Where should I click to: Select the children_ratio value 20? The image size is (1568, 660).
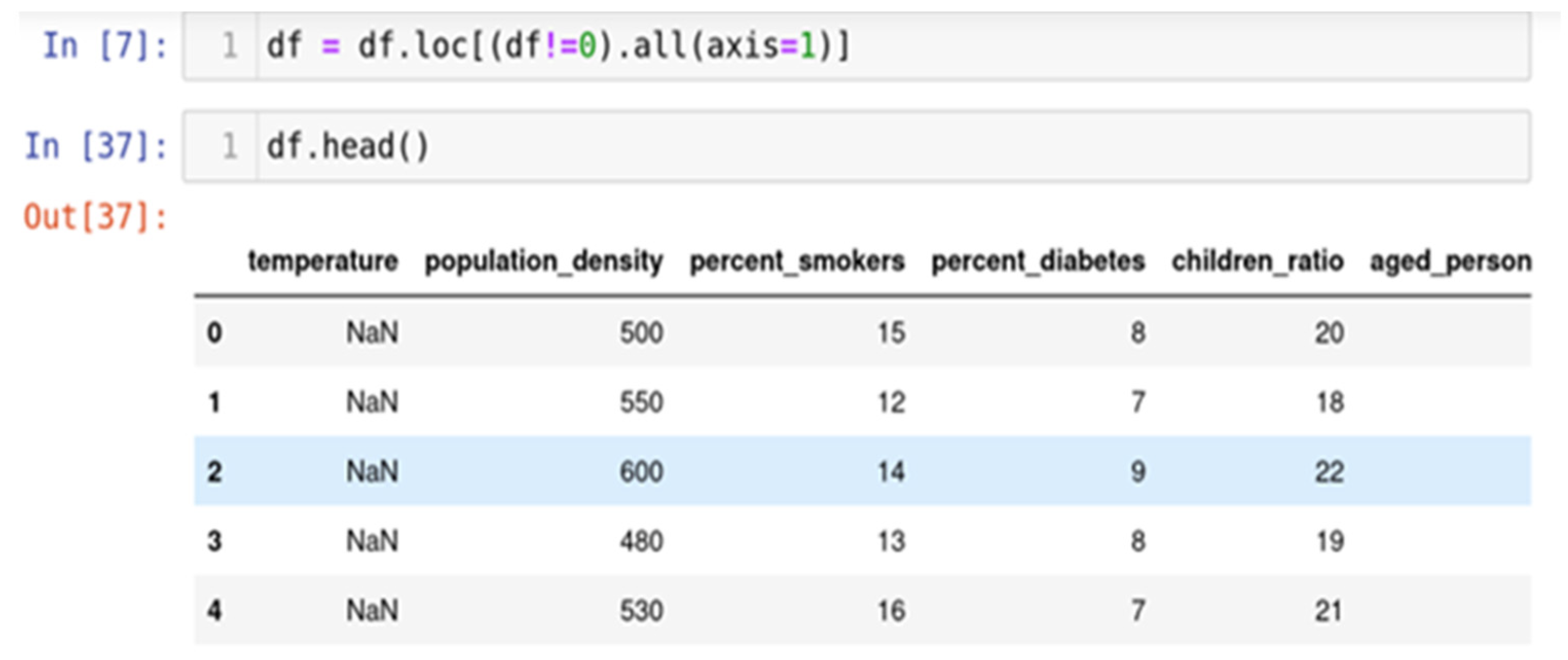[1329, 333]
